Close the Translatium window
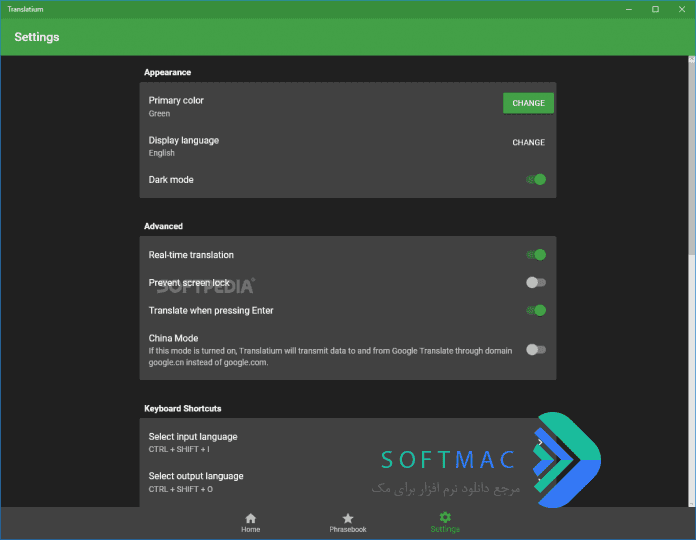 point(682,9)
